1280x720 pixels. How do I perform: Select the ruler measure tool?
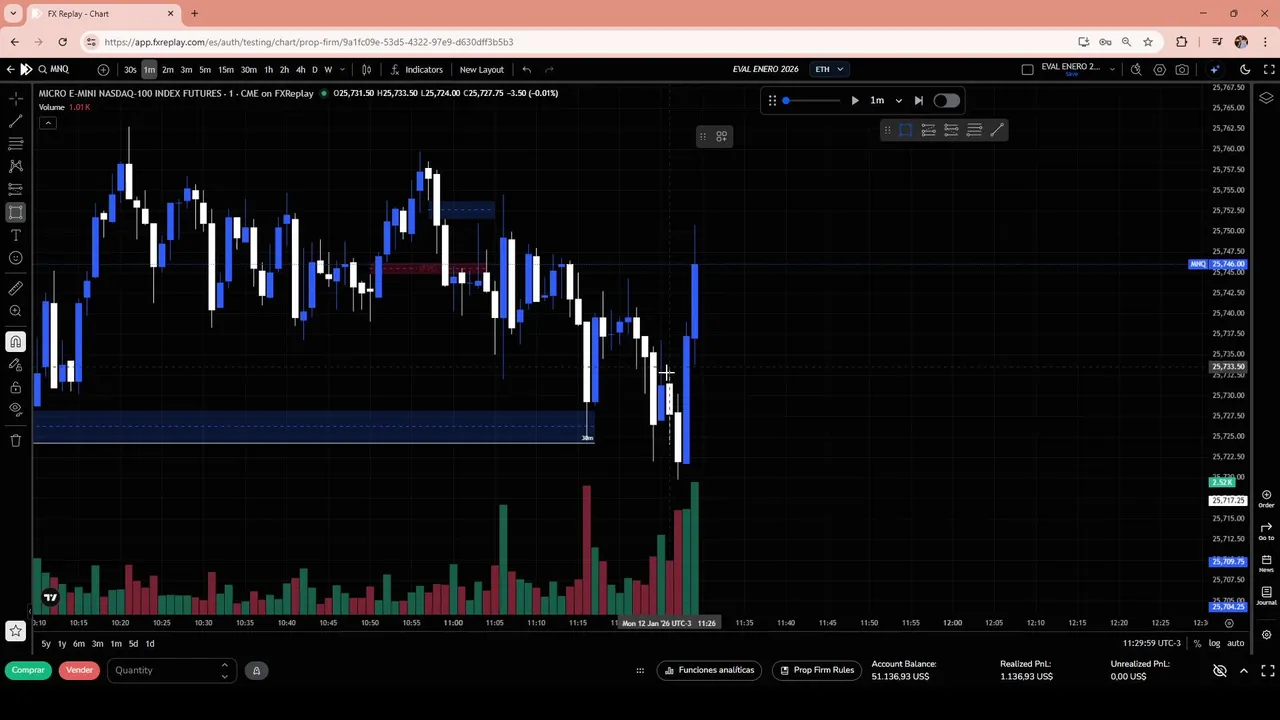(15, 288)
